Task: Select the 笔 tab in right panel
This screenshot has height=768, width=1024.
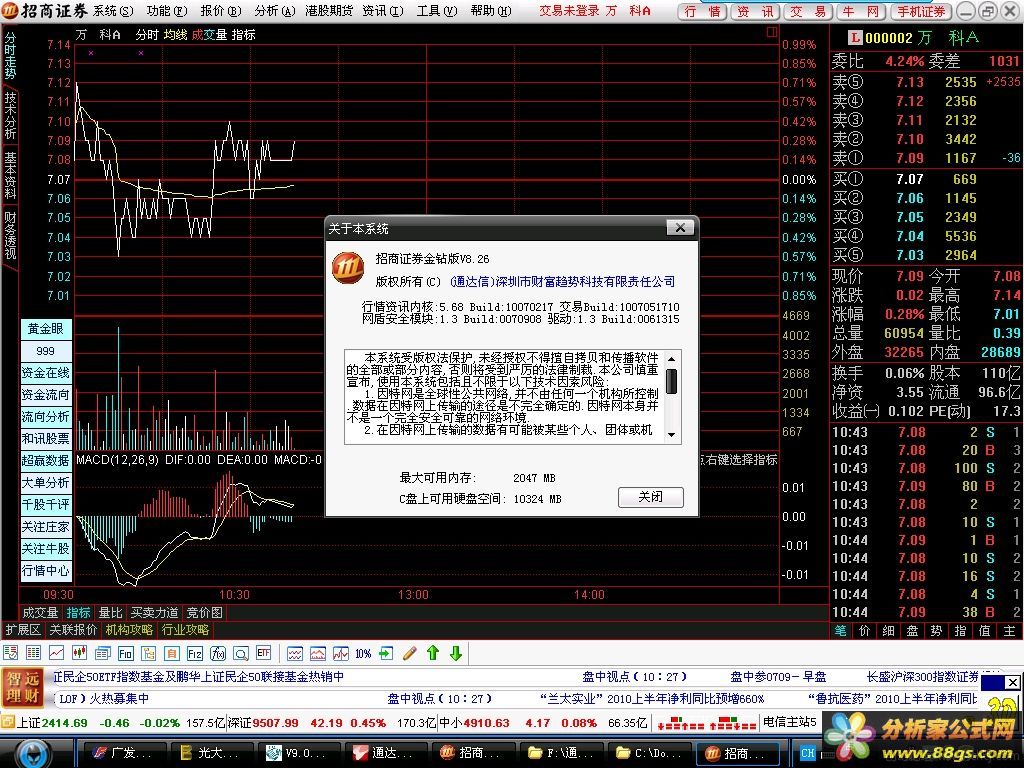Action: 840,630
